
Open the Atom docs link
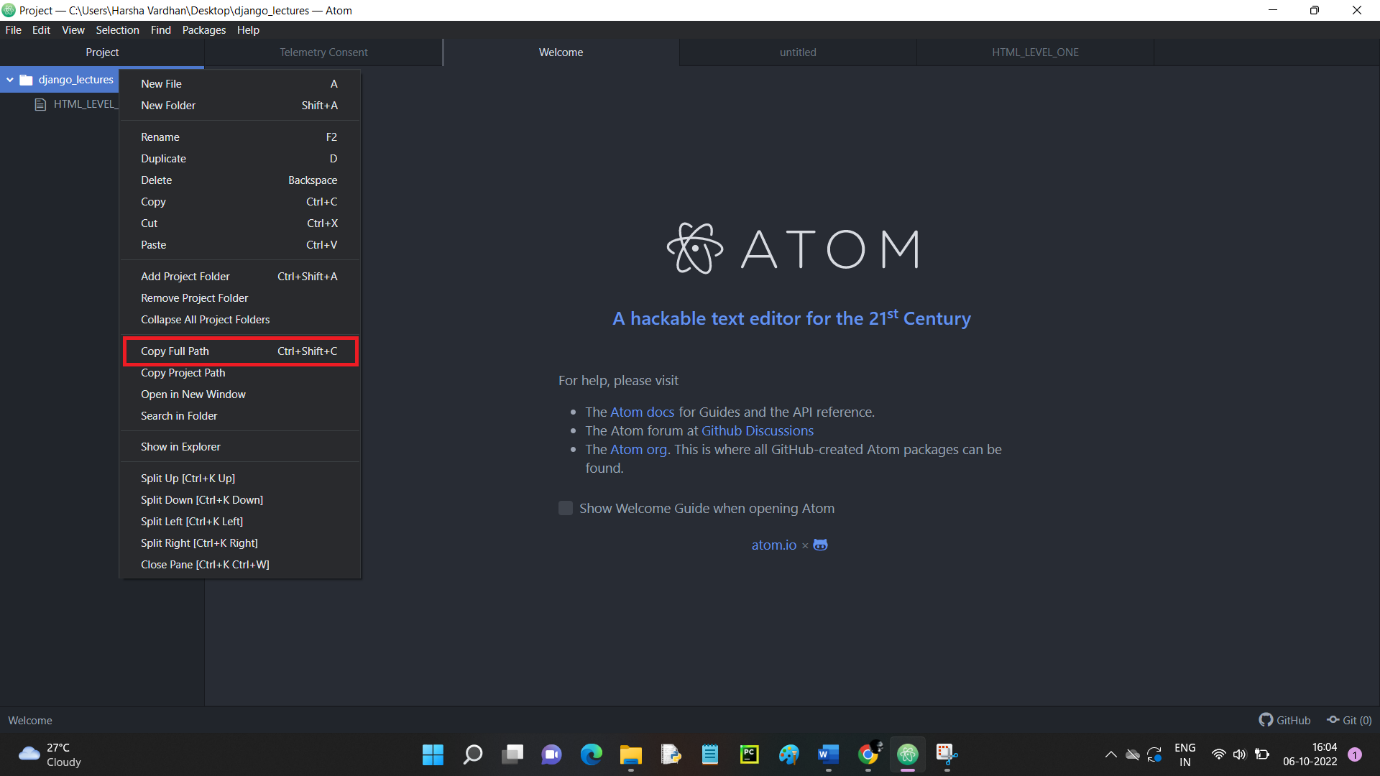tap(642, 412)
